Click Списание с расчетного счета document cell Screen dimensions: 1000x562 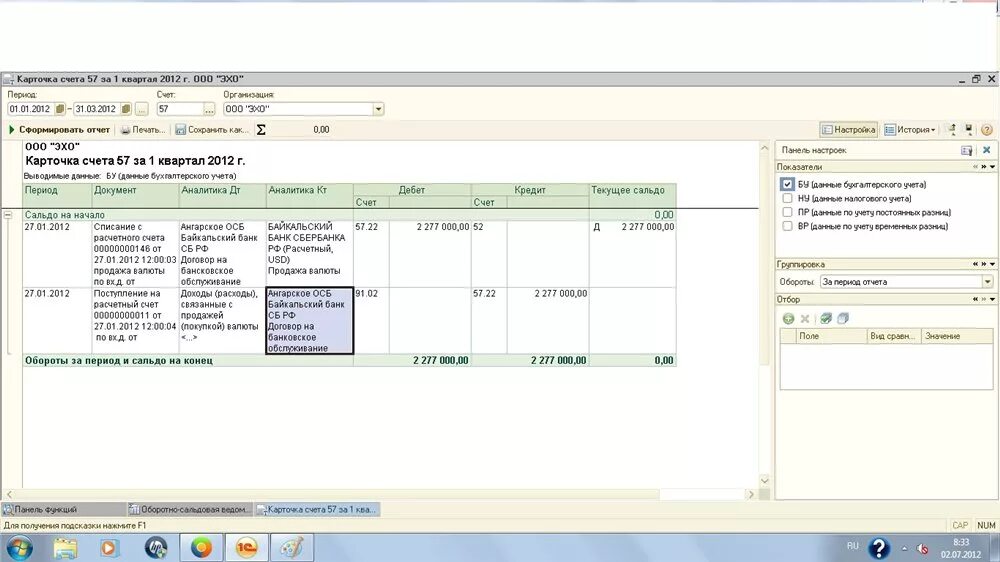(x=135, y=254)
